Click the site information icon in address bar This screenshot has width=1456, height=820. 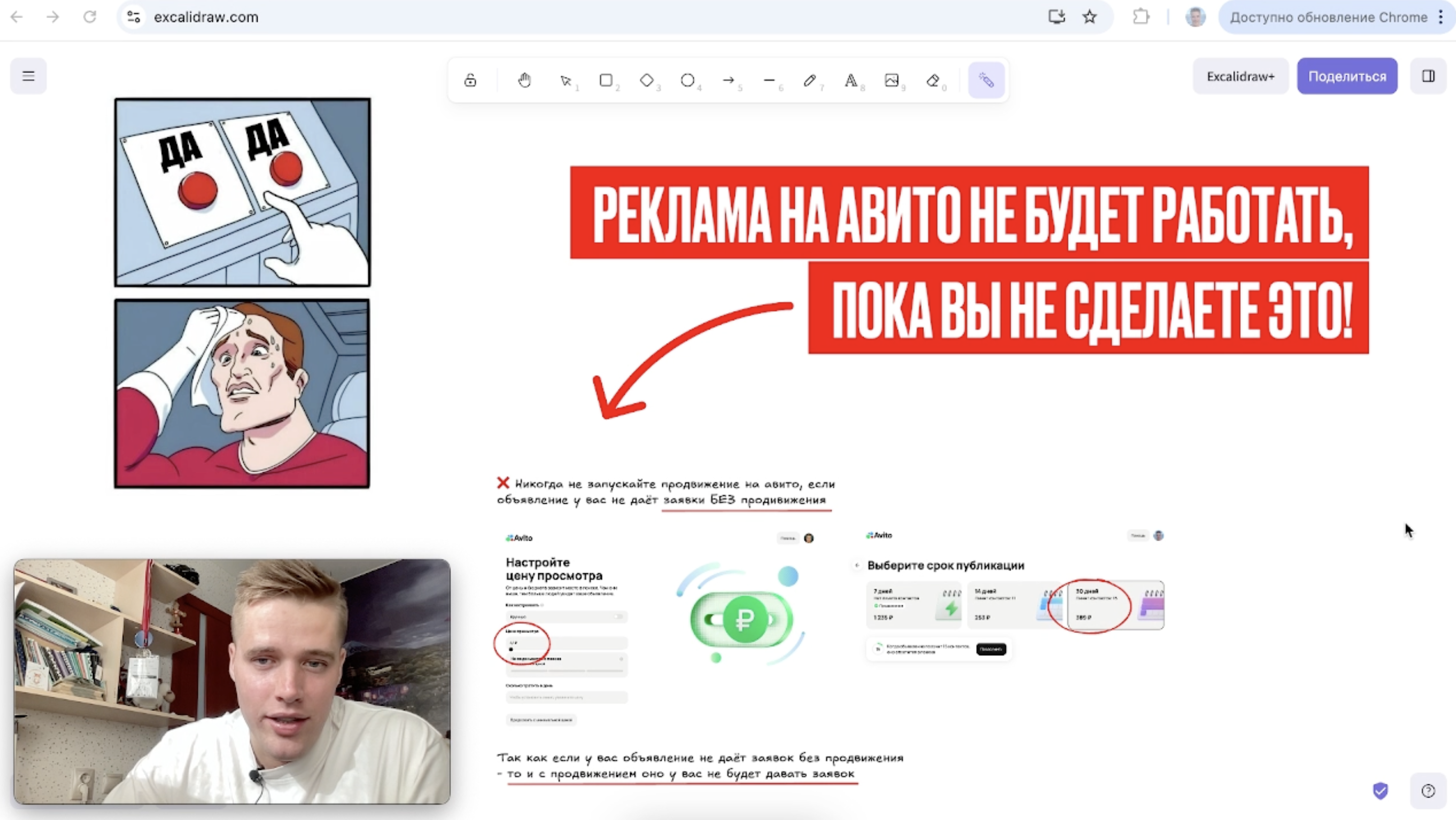pyautogui.click(x=134, y=17)
